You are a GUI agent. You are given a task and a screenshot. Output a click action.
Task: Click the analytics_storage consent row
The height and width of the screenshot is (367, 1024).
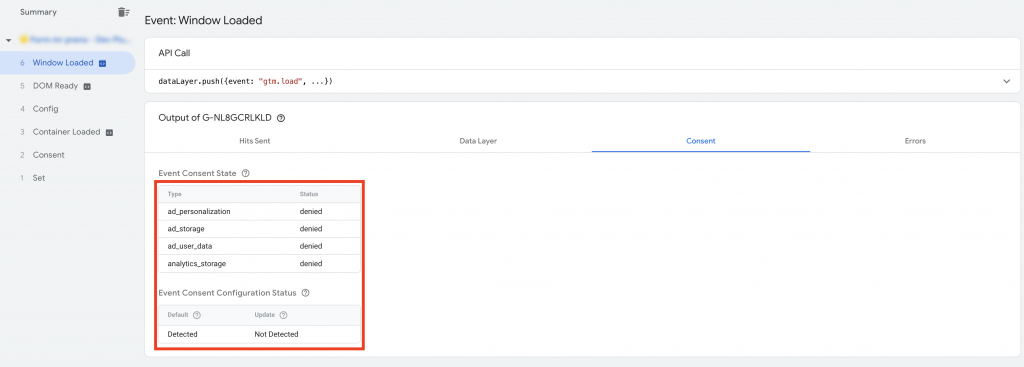(259, 264)
